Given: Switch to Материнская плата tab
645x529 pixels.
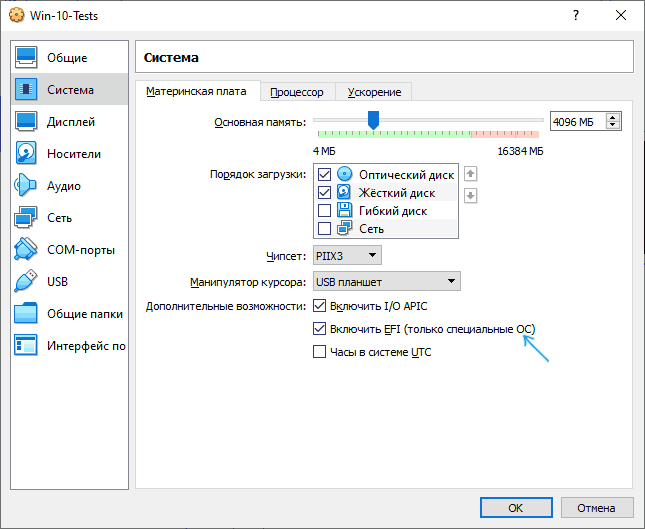Looking at the screenshot, I should pyautogui.click(x=196, y=91).
